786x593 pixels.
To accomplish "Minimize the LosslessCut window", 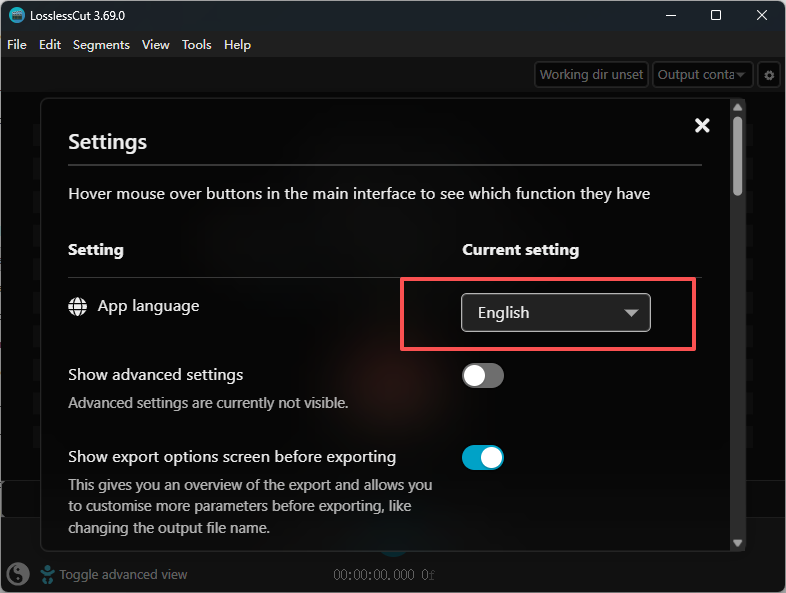I will coord(671,16).
